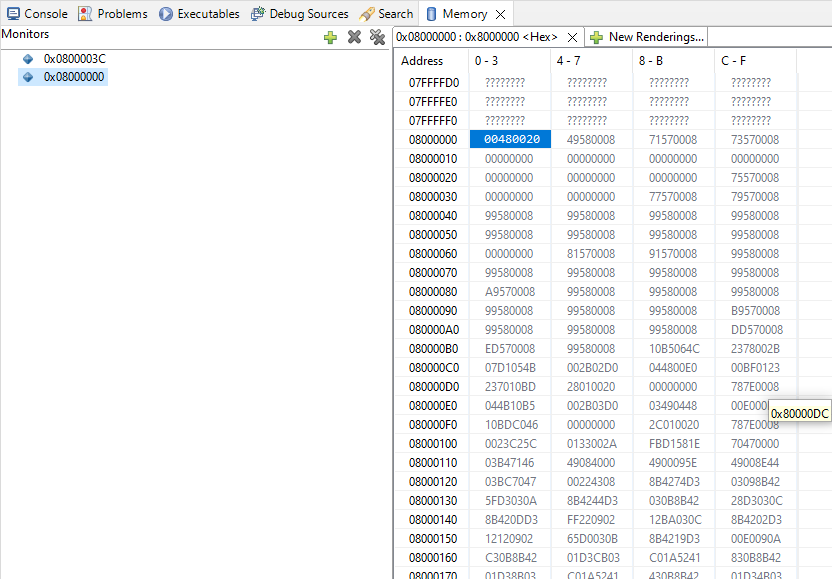Select cell 00BF0123 in row 080000C0
832x579 pixels.
point(756,368)
